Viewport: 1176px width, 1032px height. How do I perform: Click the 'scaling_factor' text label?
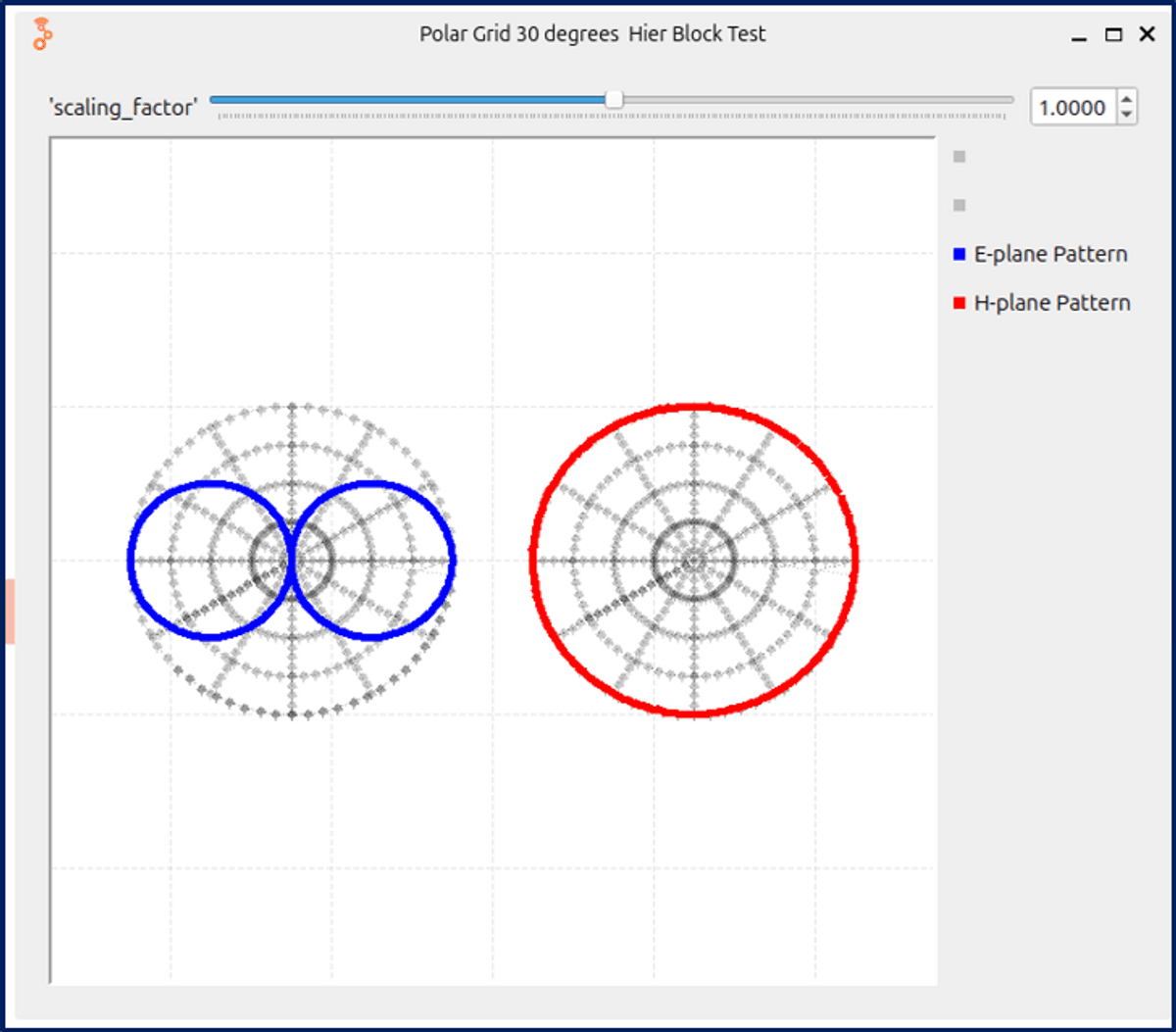(x=122, y=108)
